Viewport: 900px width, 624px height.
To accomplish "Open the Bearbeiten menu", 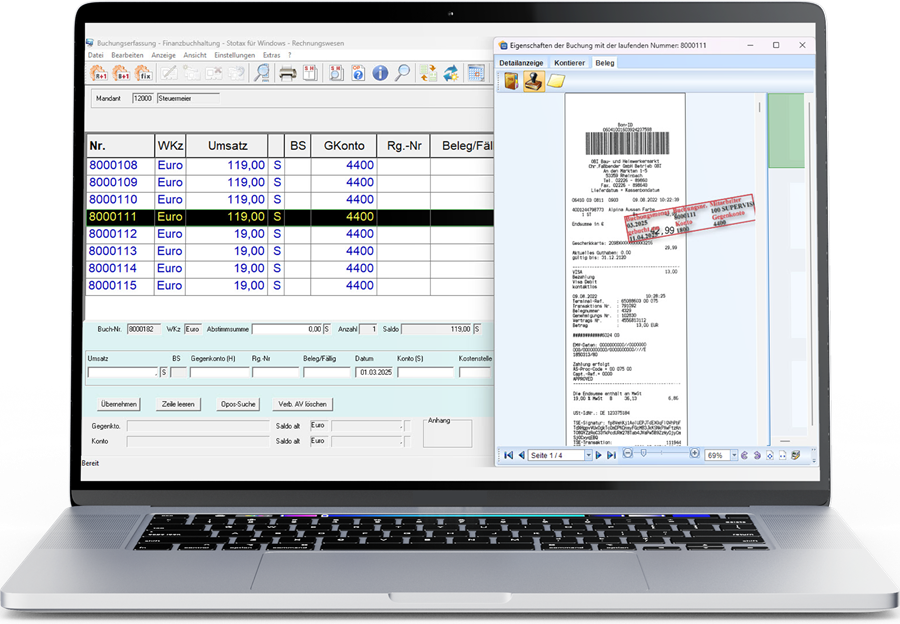I will coord(127,55).
